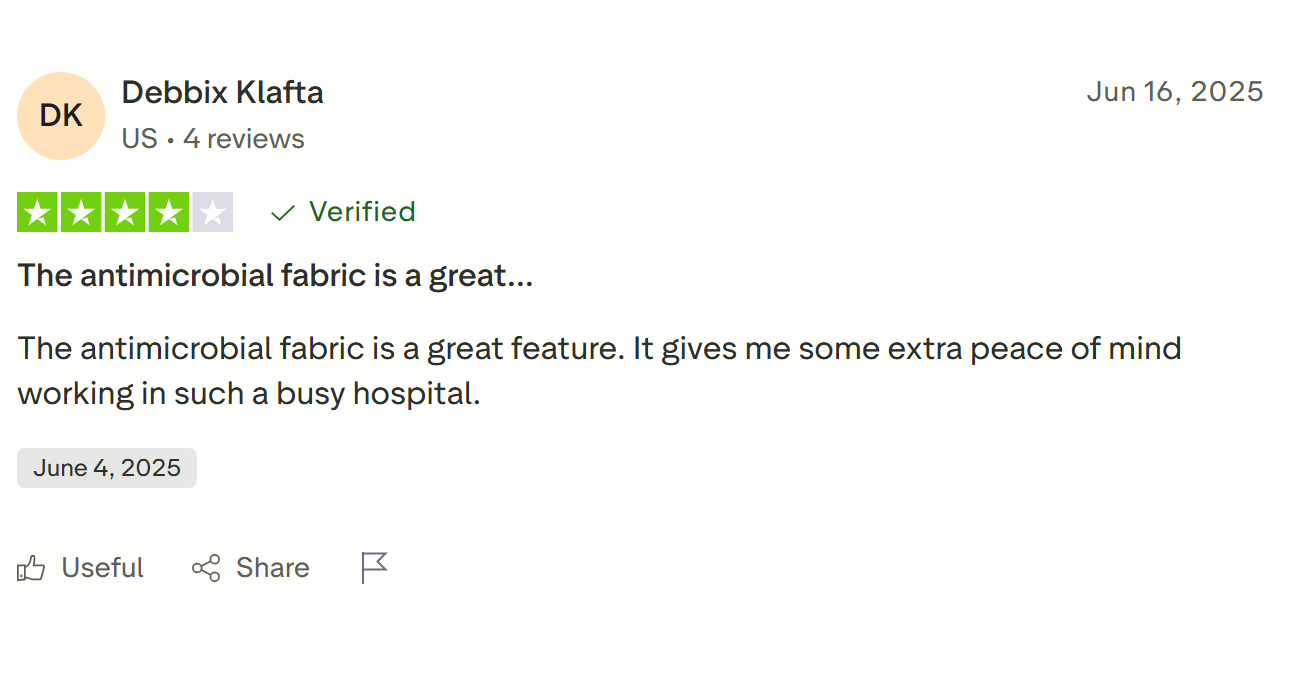Click the fifth grey empty star
1292x692 pixels.
(x=212, y=212)
